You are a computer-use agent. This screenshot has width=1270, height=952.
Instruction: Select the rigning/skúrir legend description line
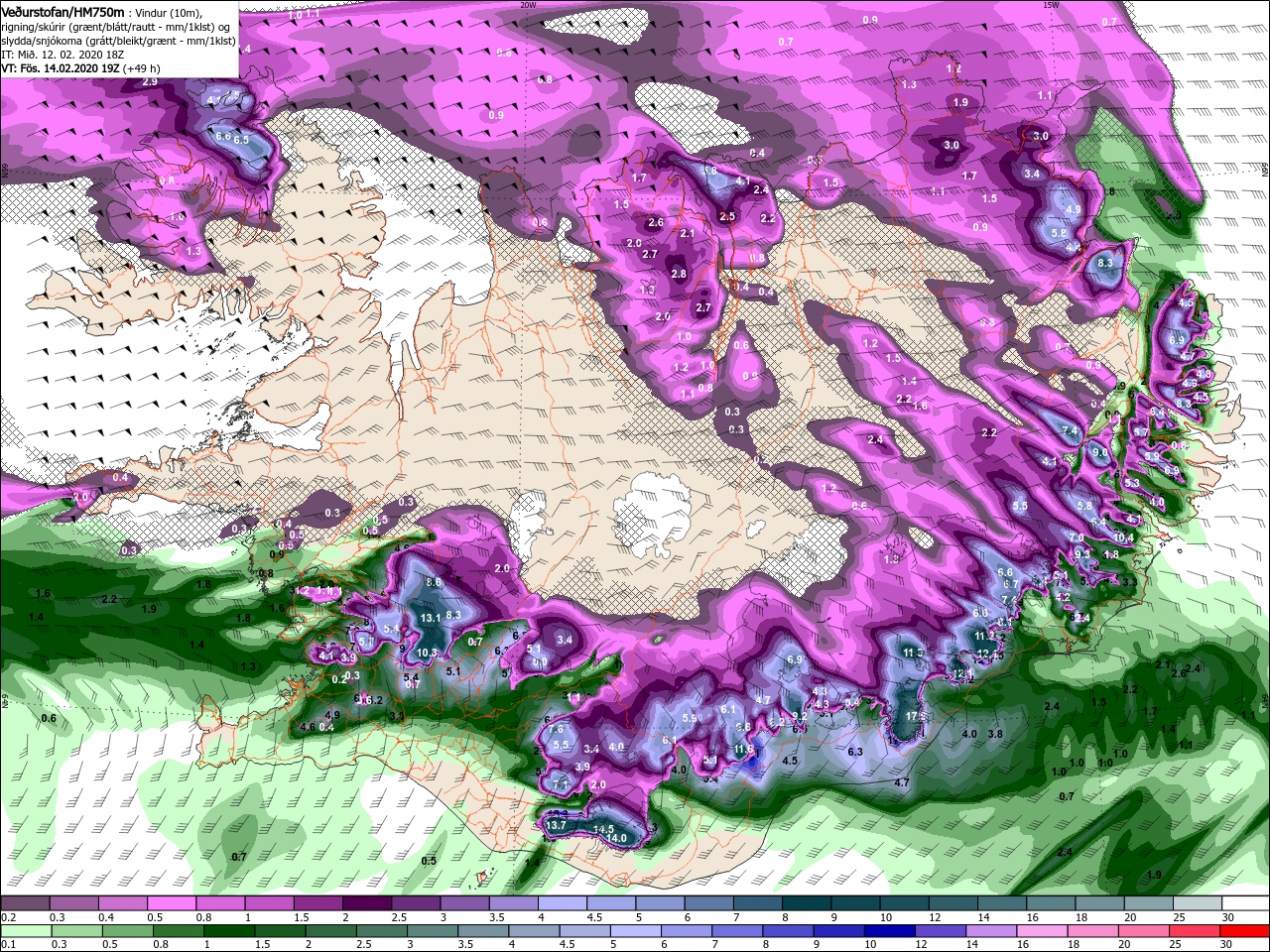tap(115, 26)
